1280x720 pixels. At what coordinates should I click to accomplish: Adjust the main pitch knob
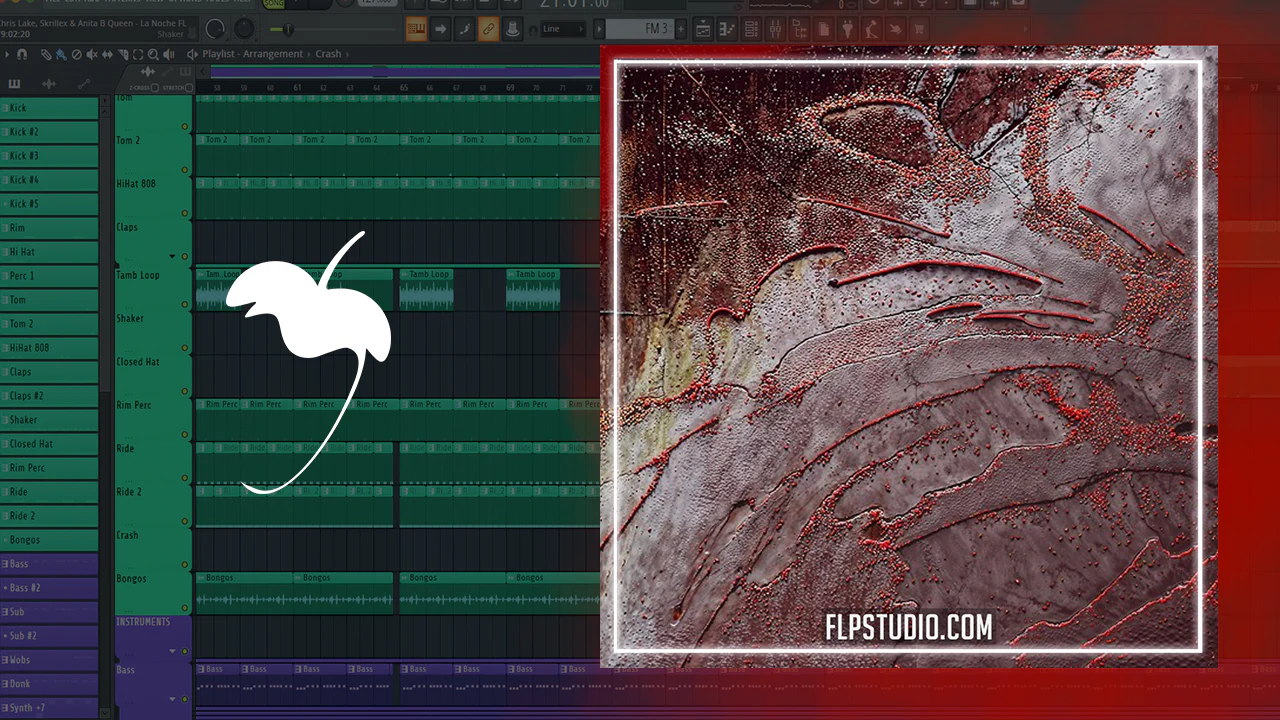point(244,29)
